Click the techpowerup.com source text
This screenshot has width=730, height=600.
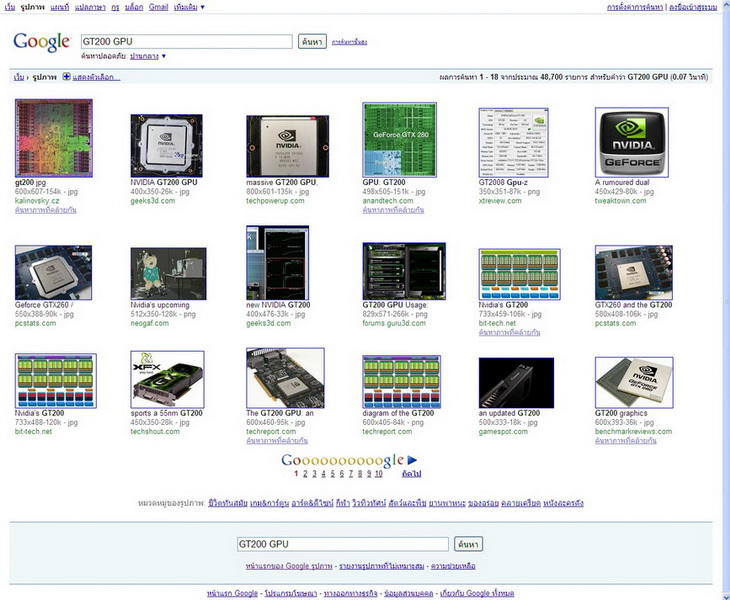[275, 201]
